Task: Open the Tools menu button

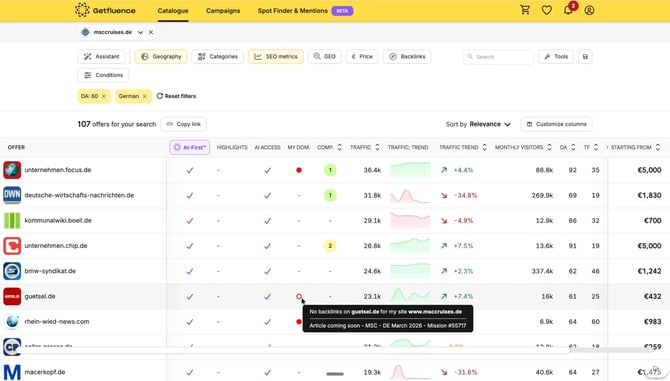Action: (x=556, y=56)
